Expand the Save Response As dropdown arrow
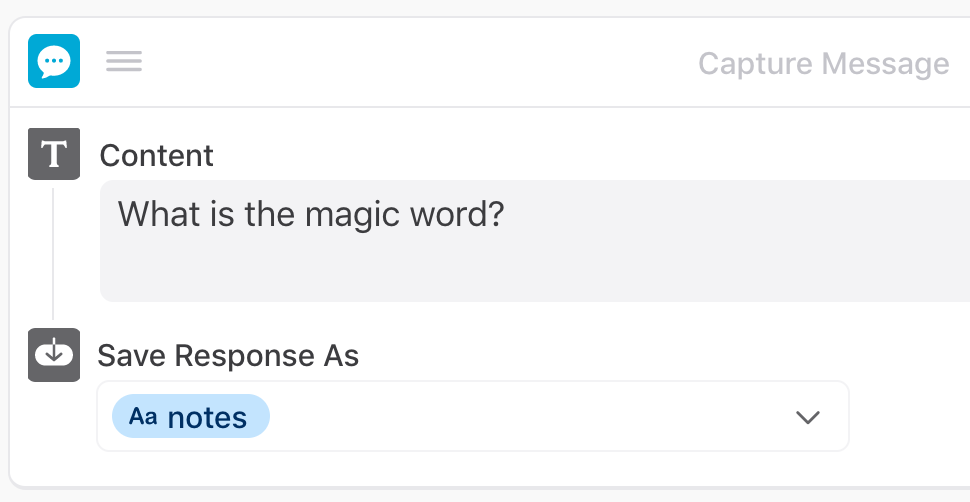Viewport: 970px width, 502px height. click(807, 417)
